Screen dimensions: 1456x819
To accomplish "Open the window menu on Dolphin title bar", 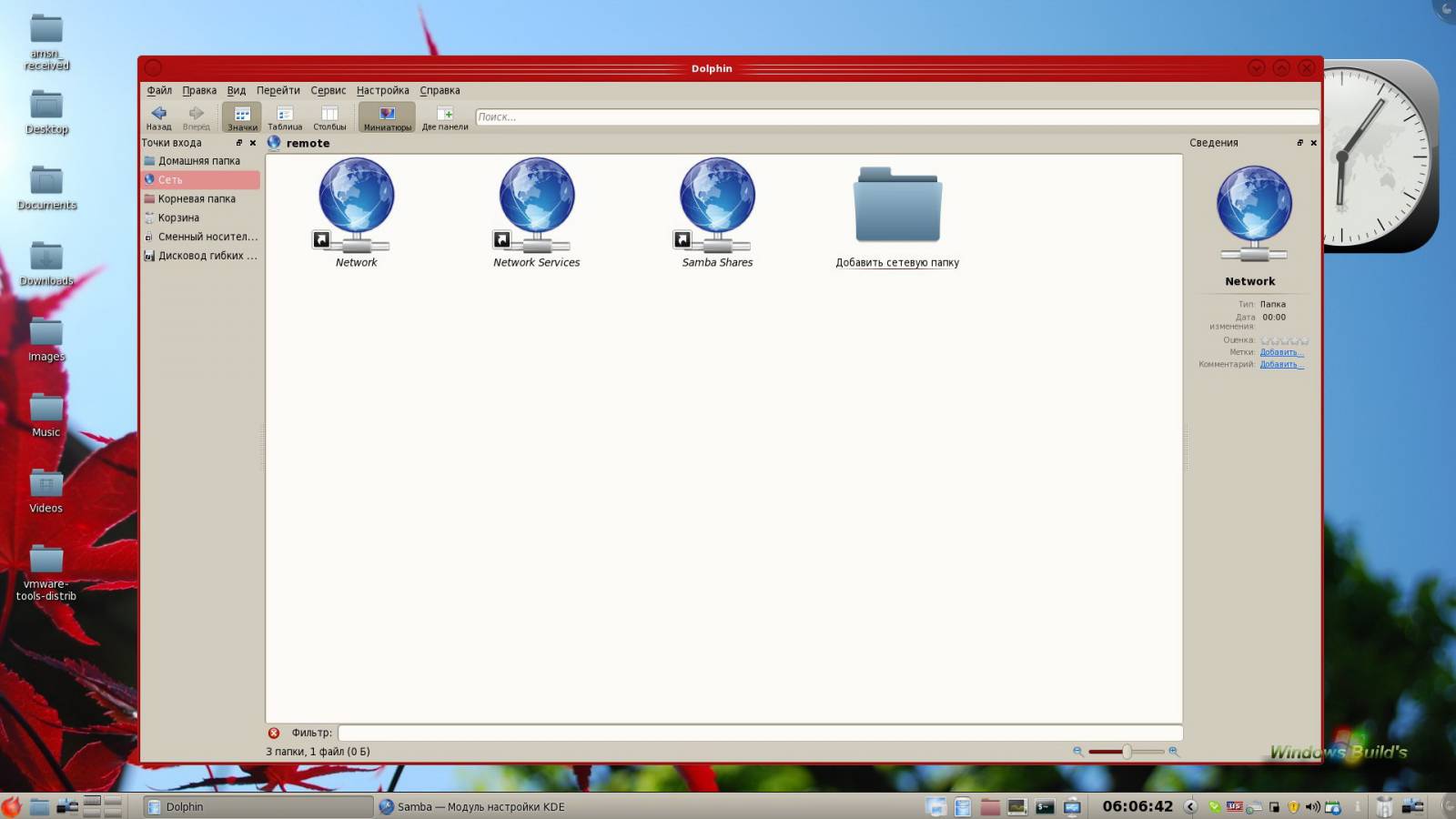I will tap(153, 68).
